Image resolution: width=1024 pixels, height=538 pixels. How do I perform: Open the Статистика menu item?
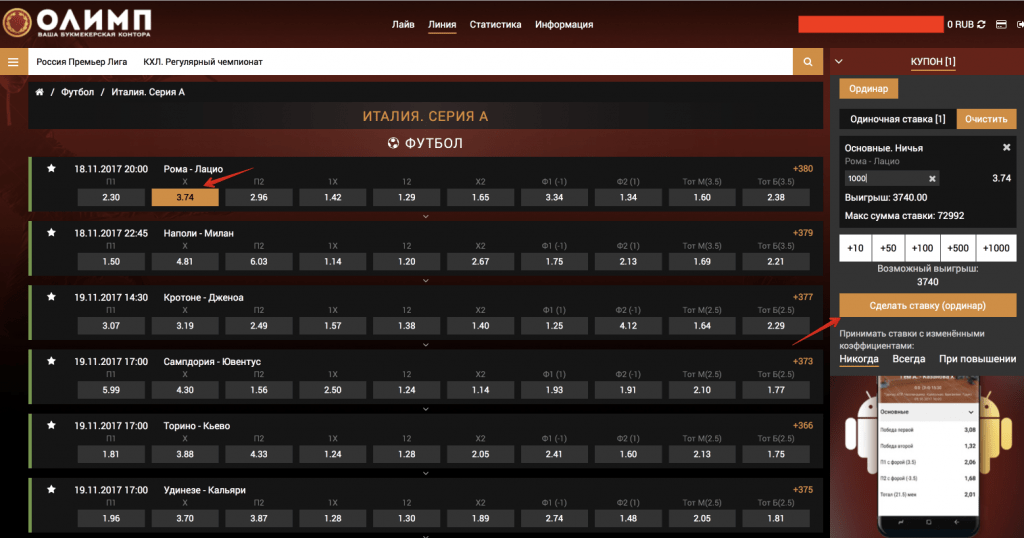495,24
